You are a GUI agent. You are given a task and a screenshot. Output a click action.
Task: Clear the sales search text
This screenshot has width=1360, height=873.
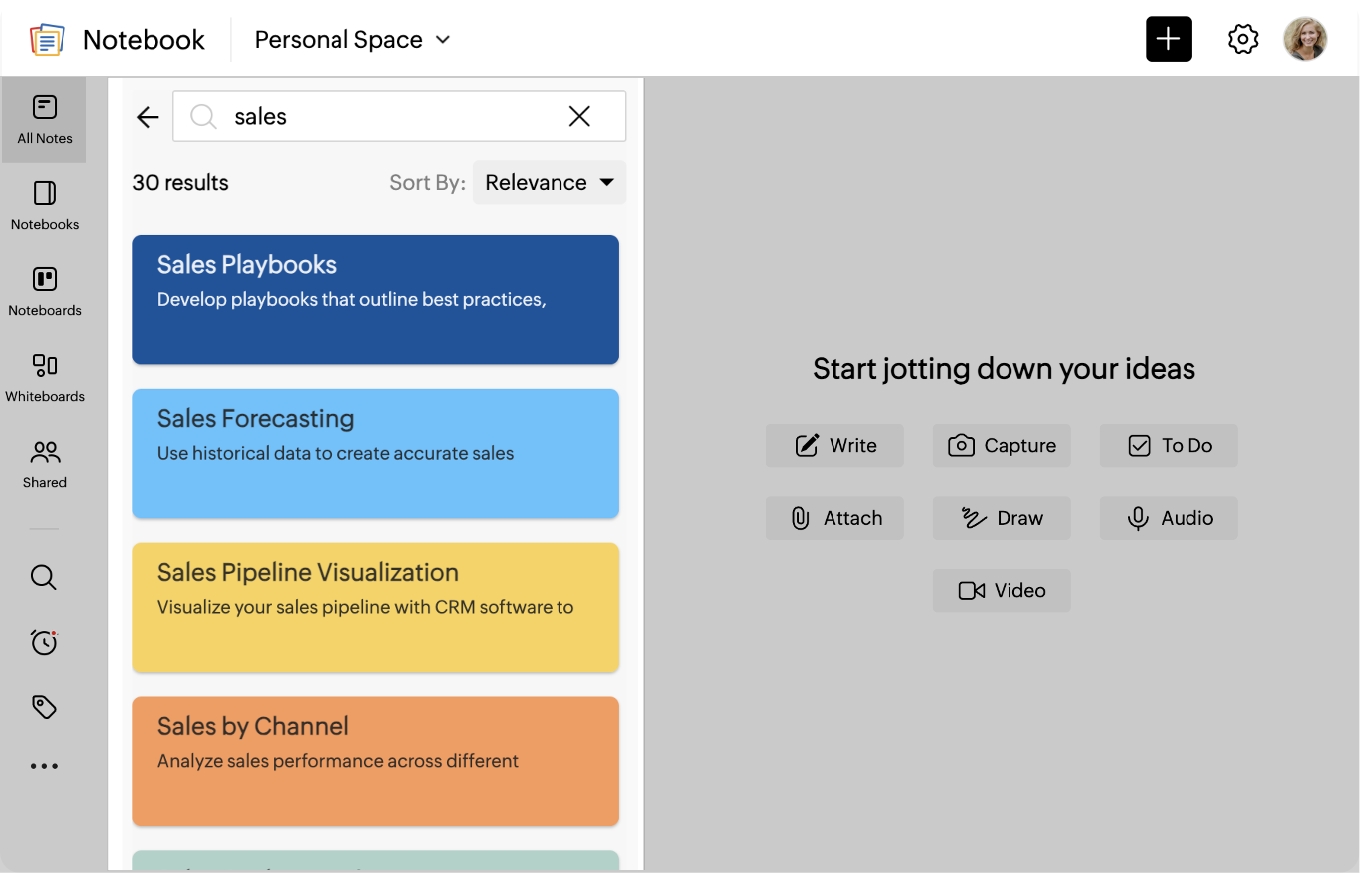point(579,116)
